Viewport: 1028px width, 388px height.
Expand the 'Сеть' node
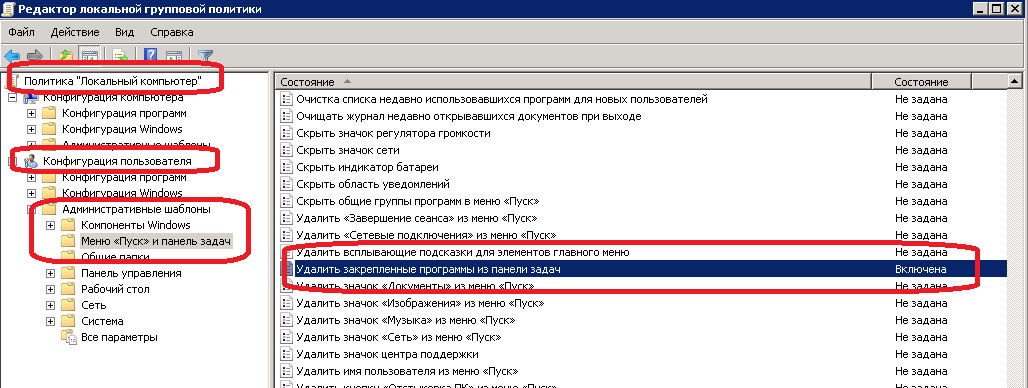50,305
